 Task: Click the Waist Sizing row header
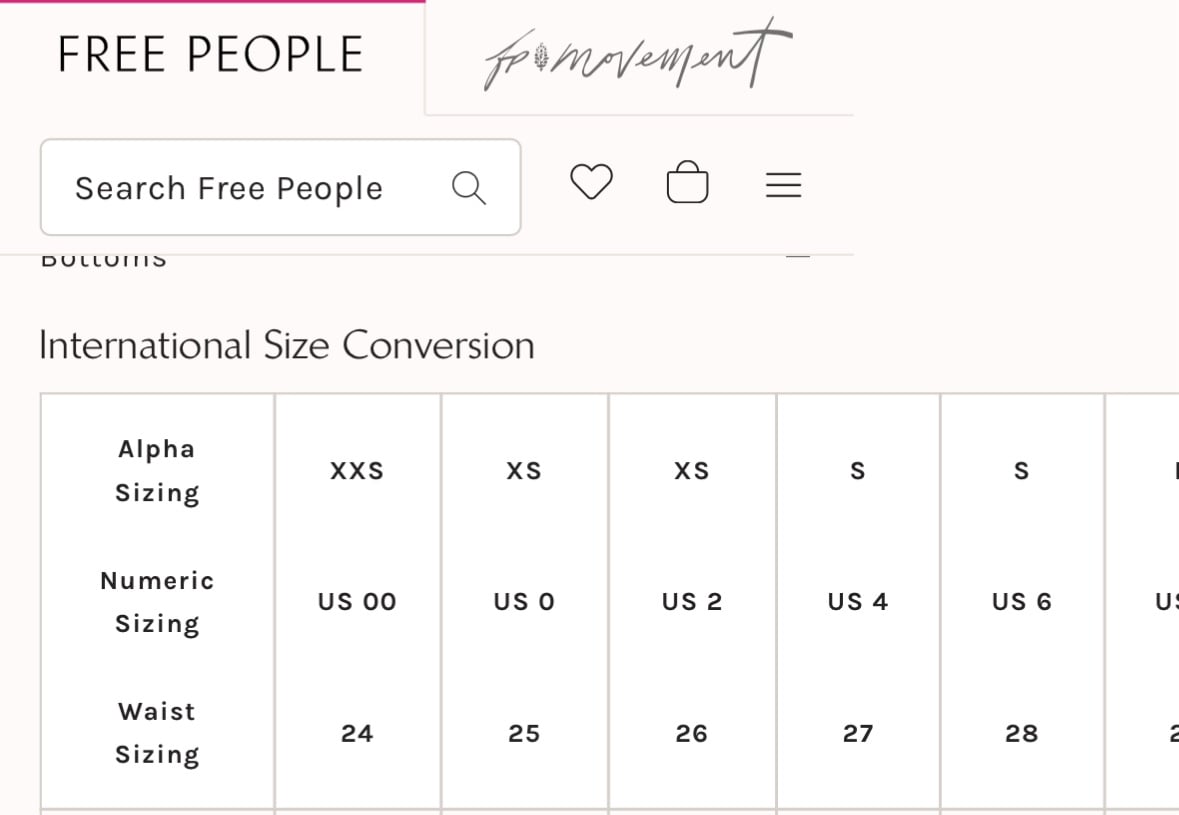tap(157, 733)
